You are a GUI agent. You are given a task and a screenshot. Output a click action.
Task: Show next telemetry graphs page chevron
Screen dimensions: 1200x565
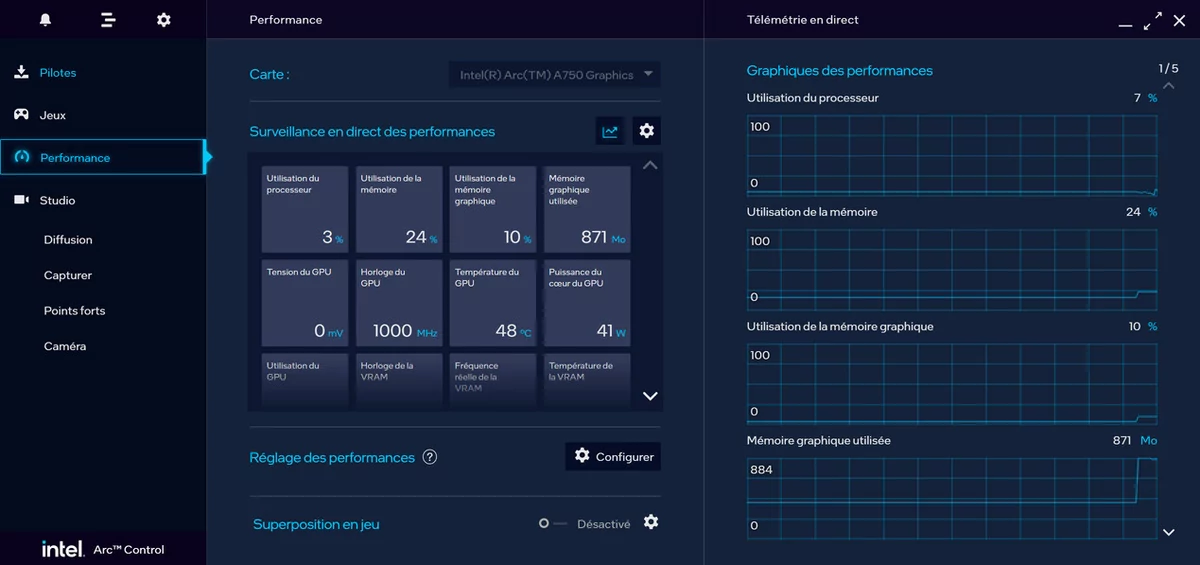[1169, 533]
